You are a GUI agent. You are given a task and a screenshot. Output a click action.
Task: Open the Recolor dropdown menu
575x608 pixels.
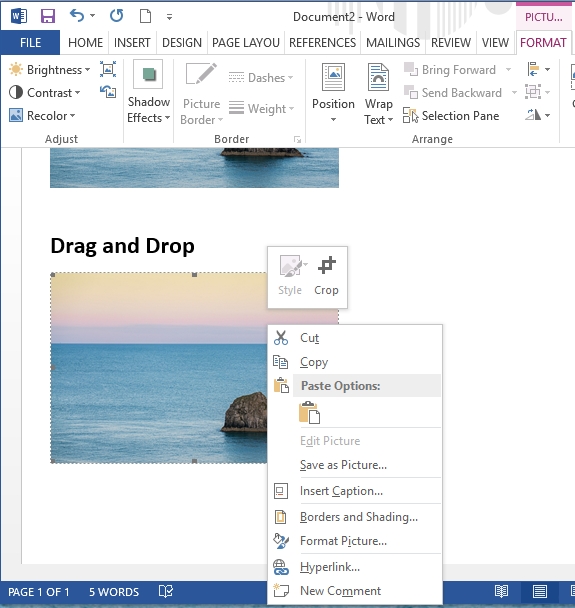(x=42, y=116)
